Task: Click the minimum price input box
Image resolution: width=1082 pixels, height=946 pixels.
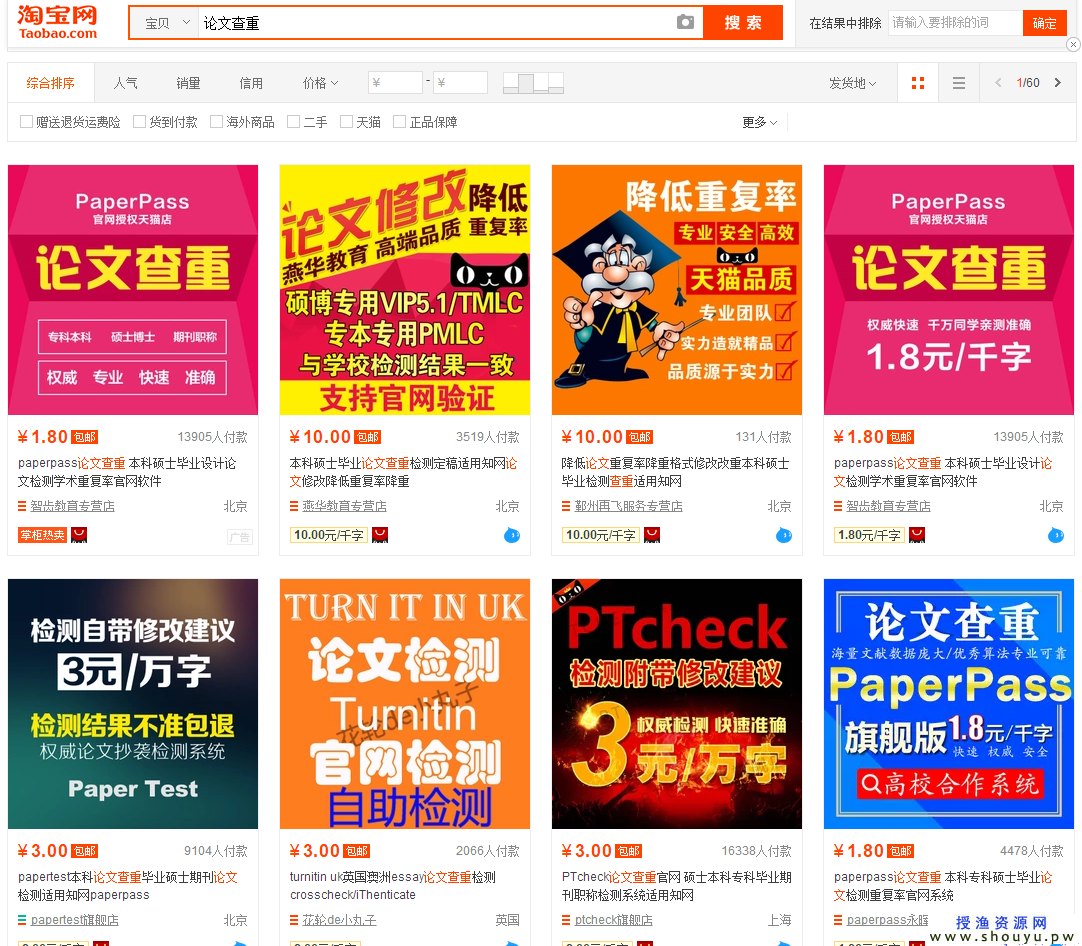Action: click(395, 83)
